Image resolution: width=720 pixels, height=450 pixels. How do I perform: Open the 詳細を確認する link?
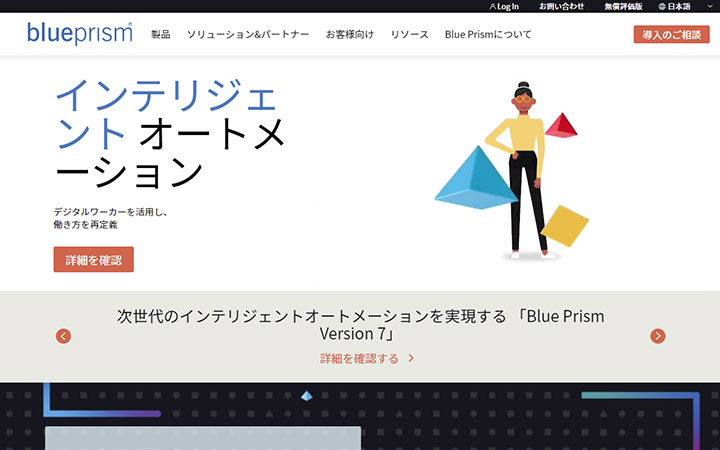pyautogui.click(x=360, y=359)
